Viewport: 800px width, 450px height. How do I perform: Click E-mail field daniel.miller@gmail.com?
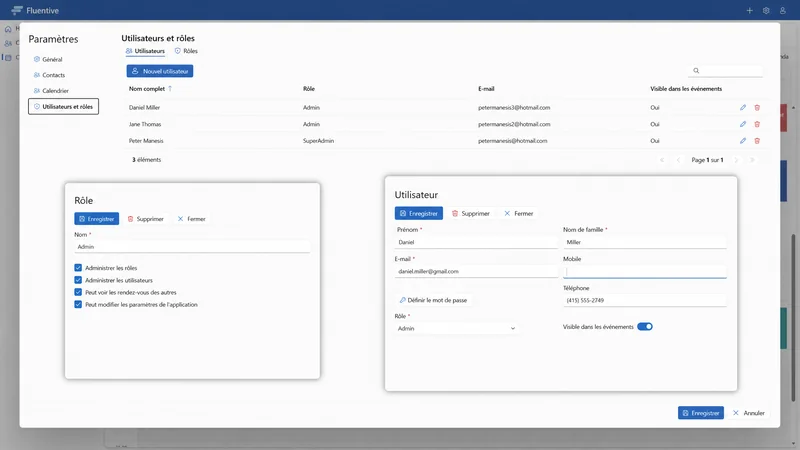pos(476,271)
